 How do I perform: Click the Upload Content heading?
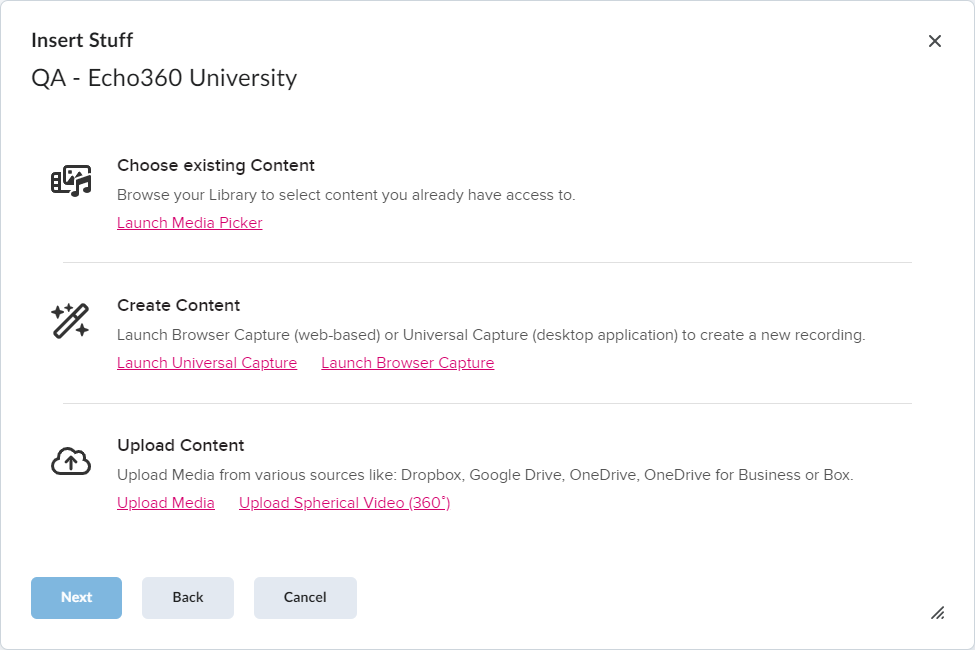coord(181,445)
